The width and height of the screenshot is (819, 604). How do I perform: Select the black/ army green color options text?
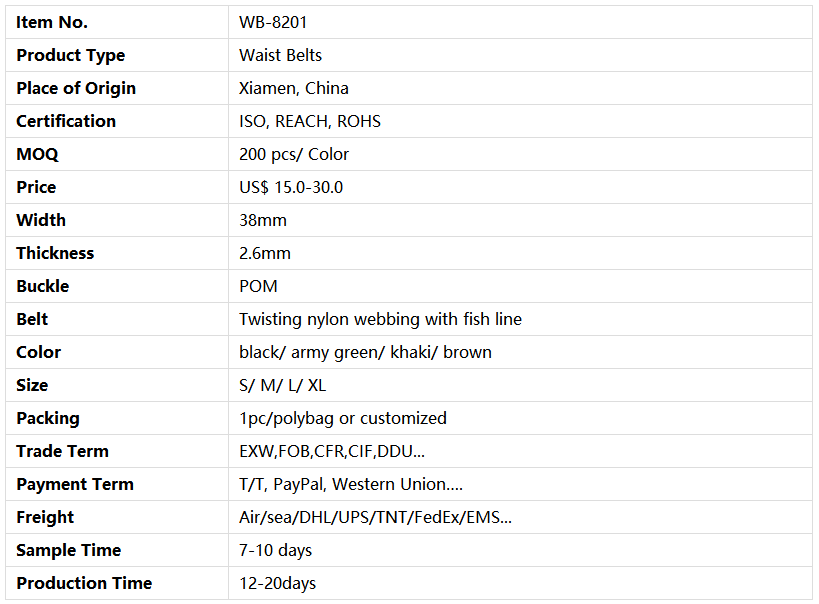pyautogui.click(x=365, y=353)
